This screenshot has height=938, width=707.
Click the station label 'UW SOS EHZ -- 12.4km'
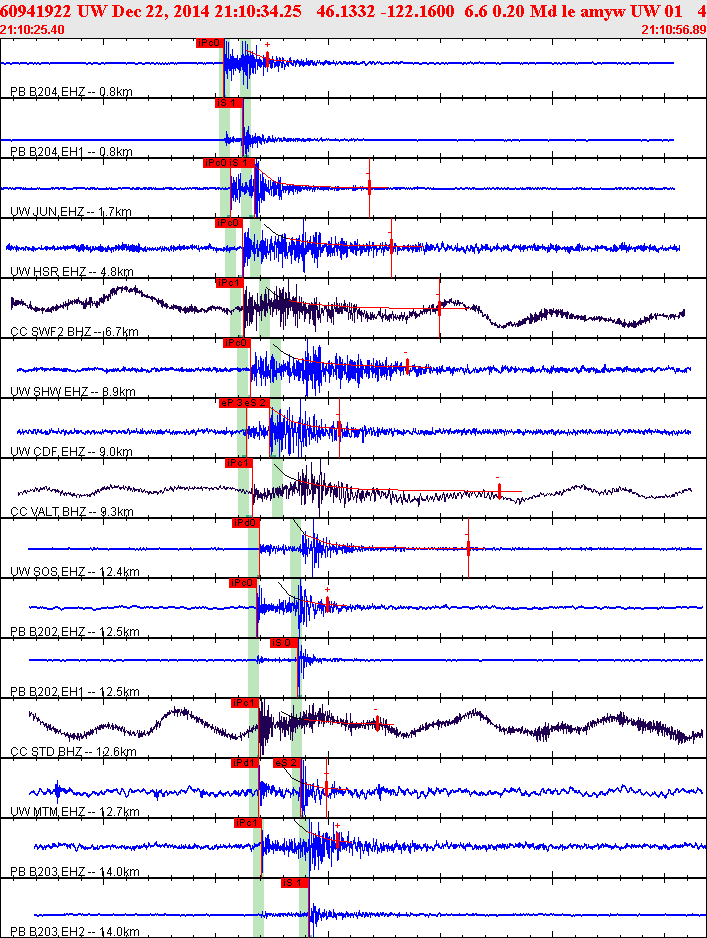(75, 571)
